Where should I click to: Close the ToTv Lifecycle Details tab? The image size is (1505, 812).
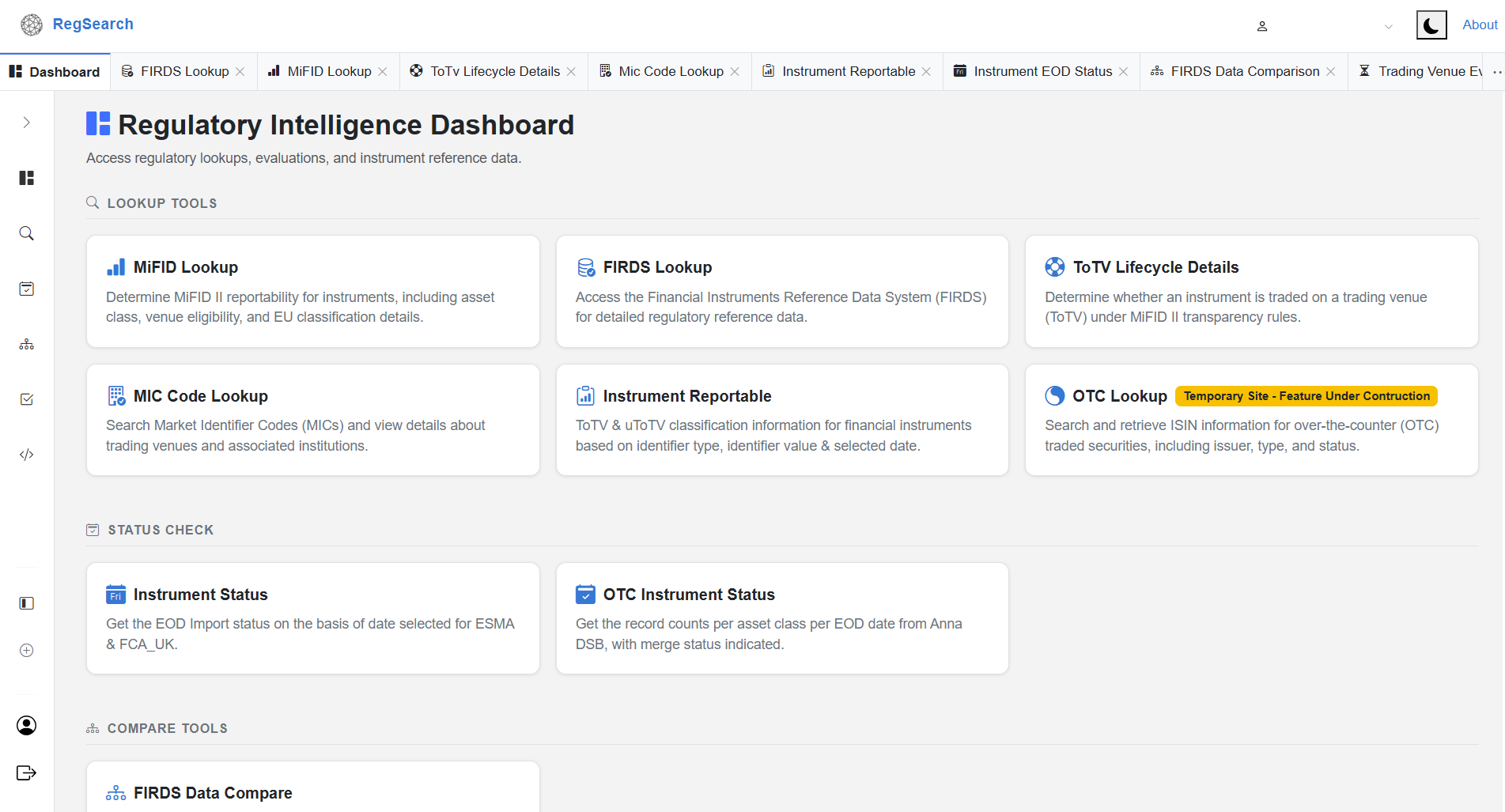click(x=571, y=71)
